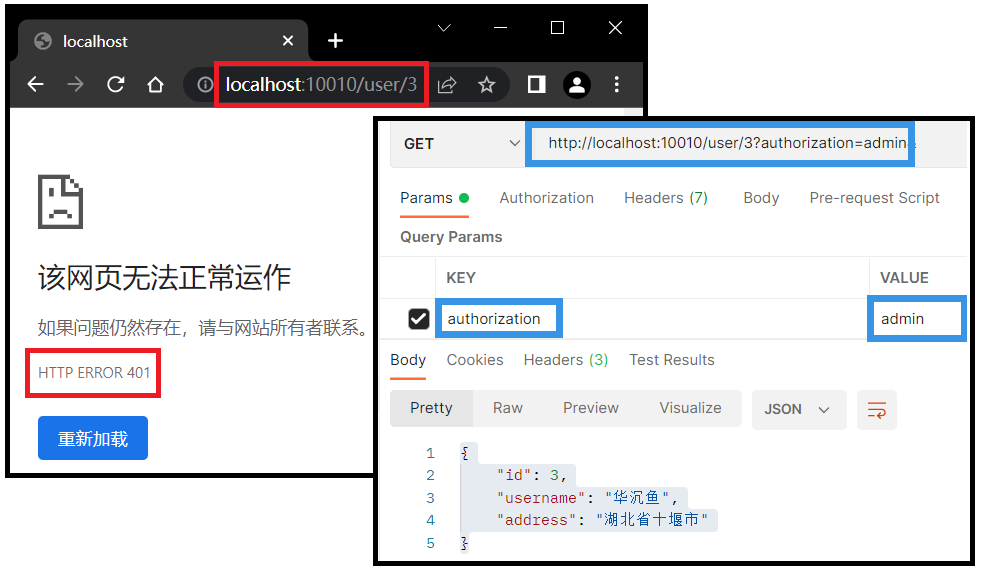Switch to the Authorization tab
Screen dimensions: 981x571
pos(546,198)
